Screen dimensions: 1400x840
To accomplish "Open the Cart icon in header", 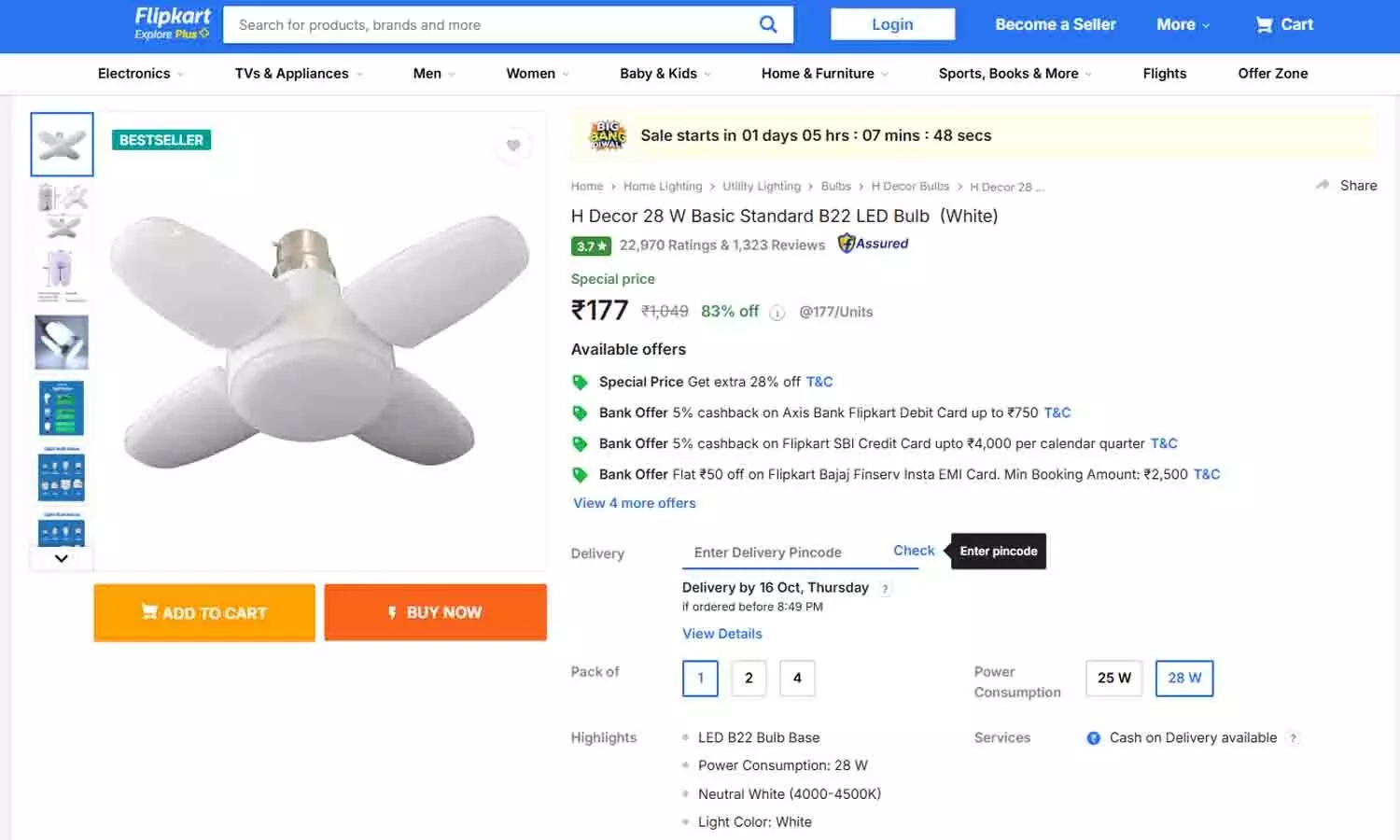I will 1265,25.
